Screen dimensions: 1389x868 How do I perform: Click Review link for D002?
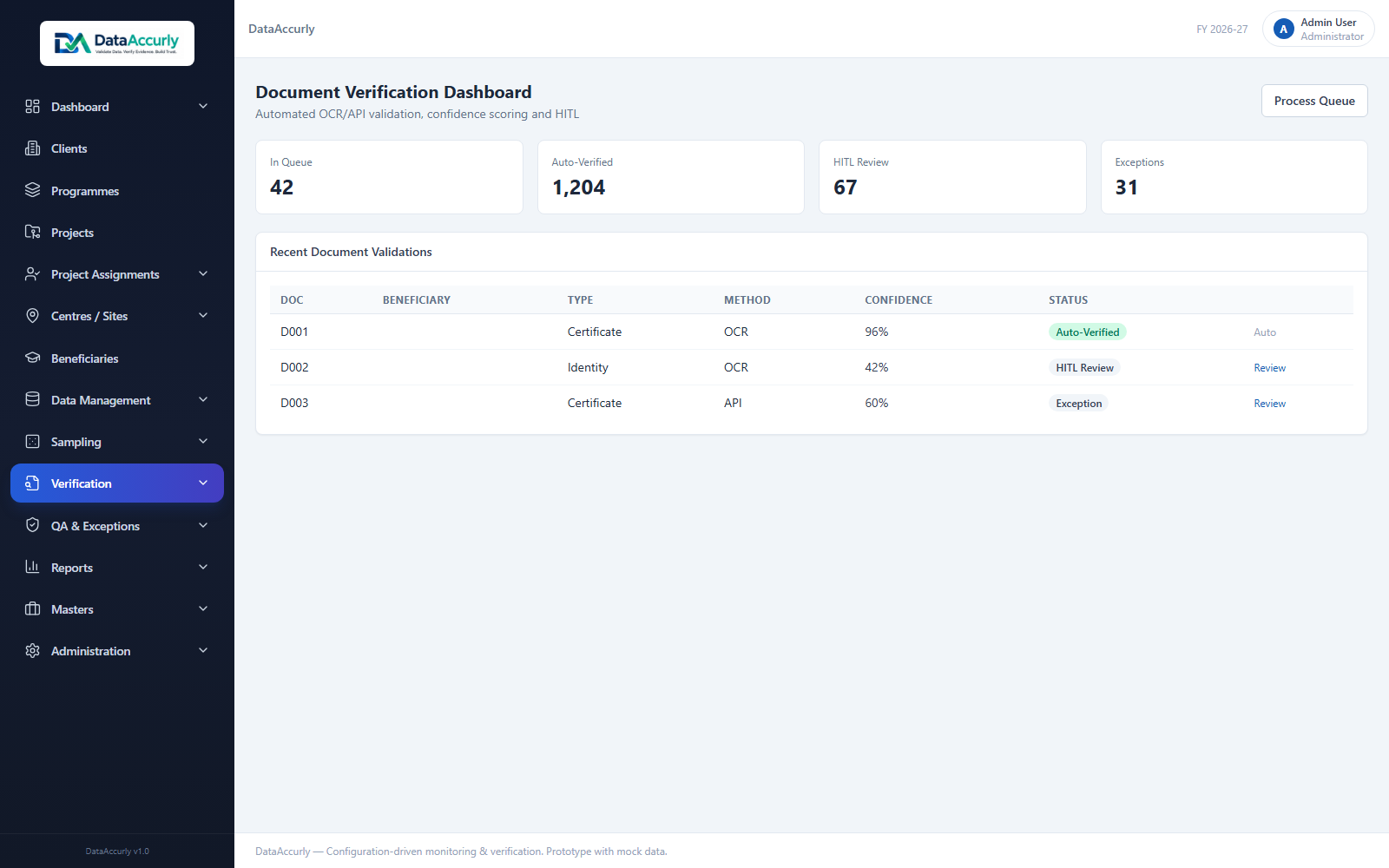[x=1269, y=368]
